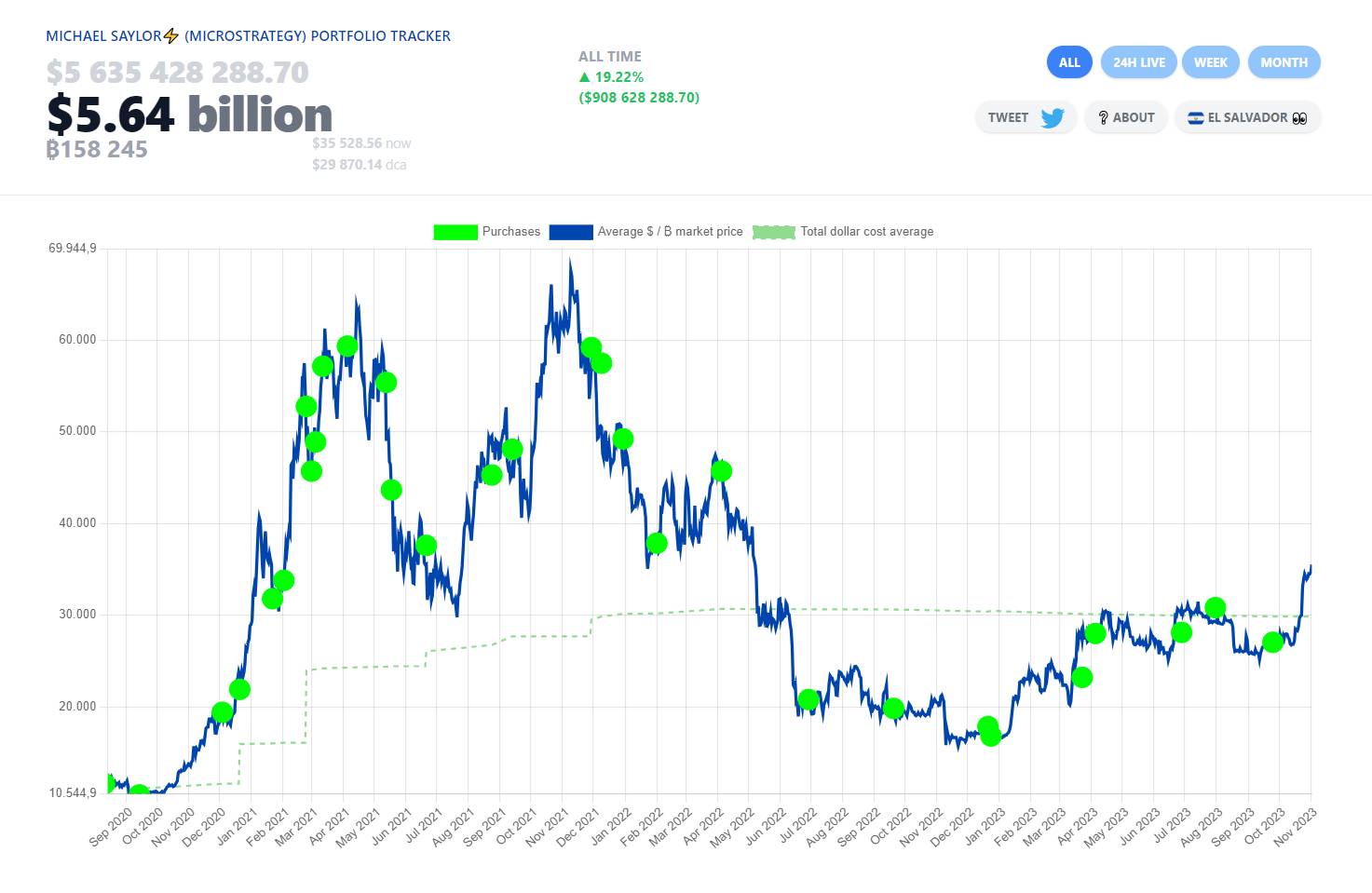
Task: Click the "Jan 2023" x-axis label
Action: tap(985, 828)
